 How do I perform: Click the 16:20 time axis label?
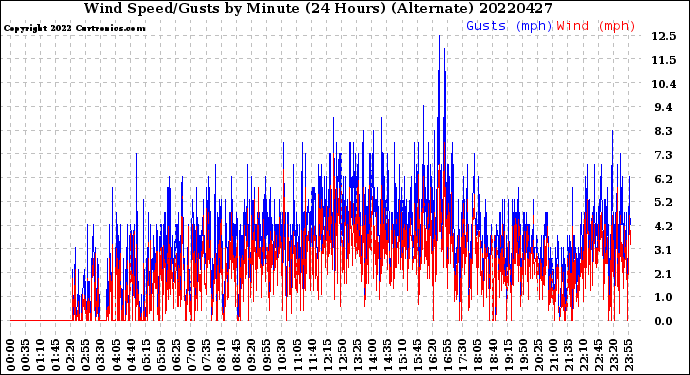pyautogui.click(x=432, y=355)
